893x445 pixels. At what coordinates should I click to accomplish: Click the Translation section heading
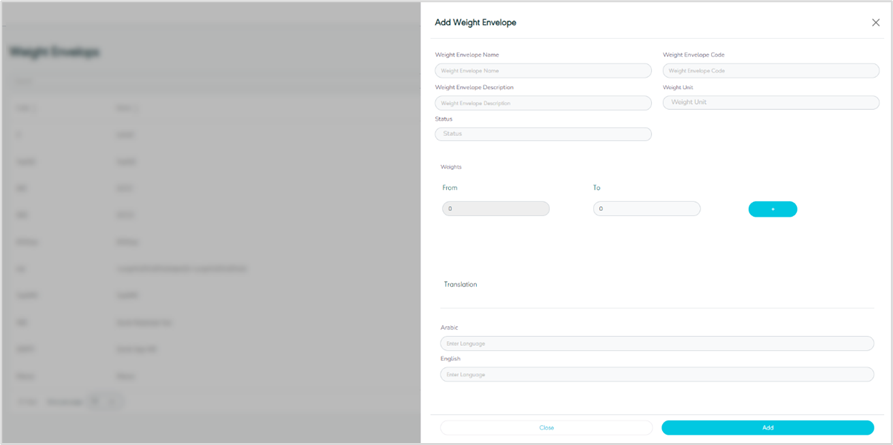460,285
